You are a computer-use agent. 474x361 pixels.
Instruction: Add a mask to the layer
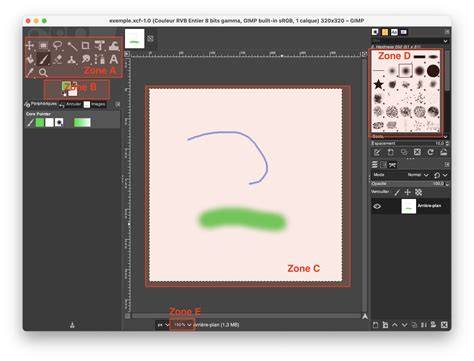coord(434,325)
